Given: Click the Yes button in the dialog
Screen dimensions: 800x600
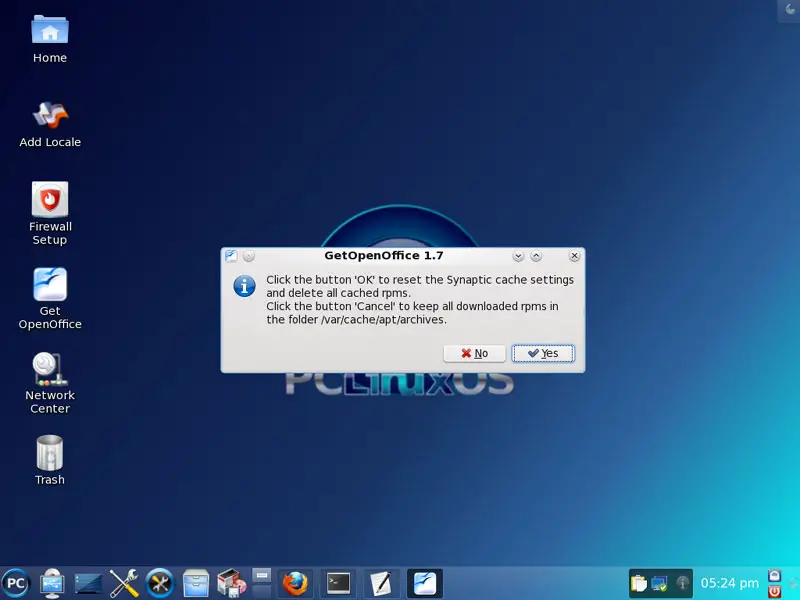Looking at the screenshot, I should pos(543,354).
